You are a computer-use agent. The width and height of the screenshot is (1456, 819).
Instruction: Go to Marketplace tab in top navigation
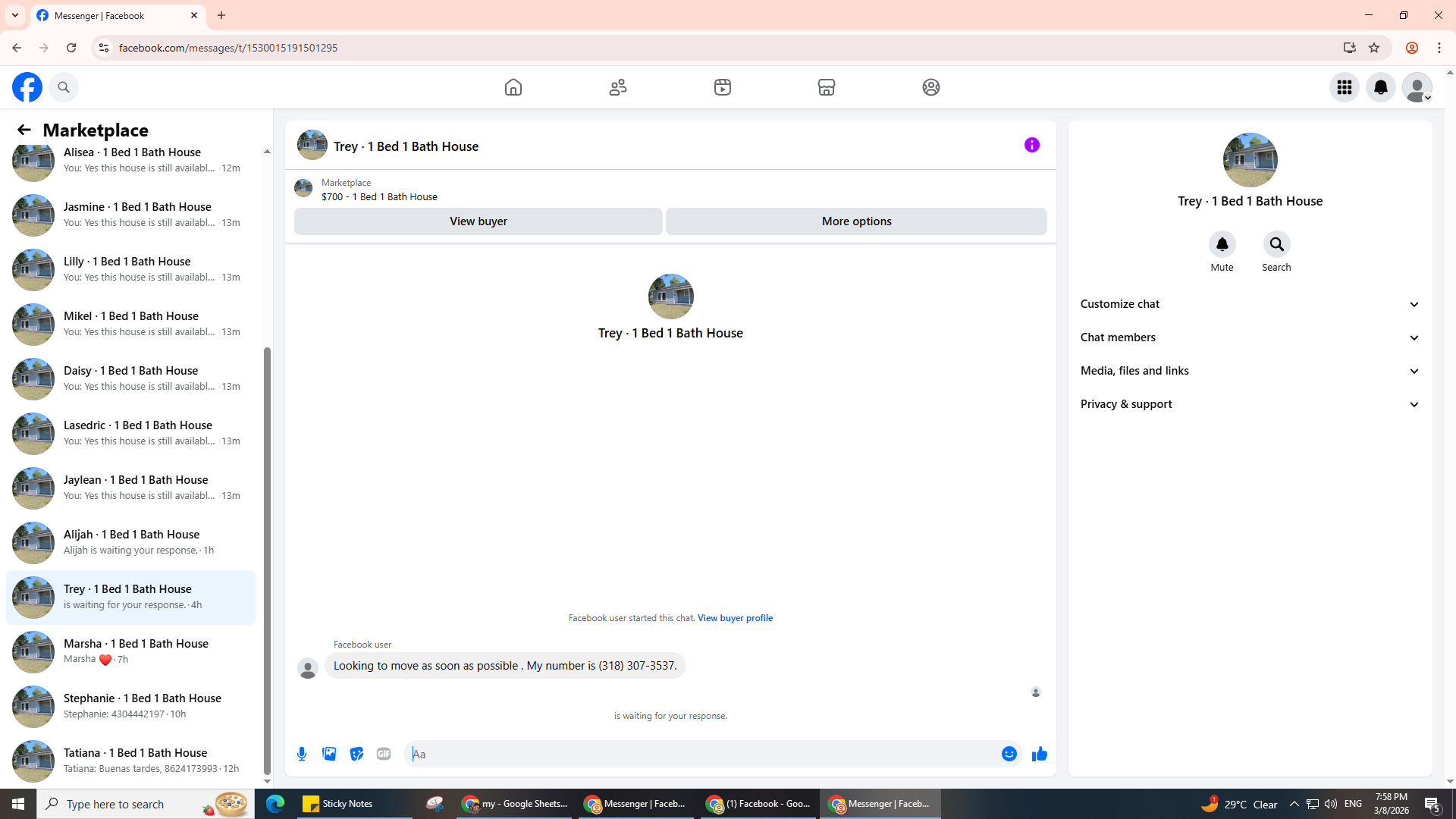click(x=826, y=87)
